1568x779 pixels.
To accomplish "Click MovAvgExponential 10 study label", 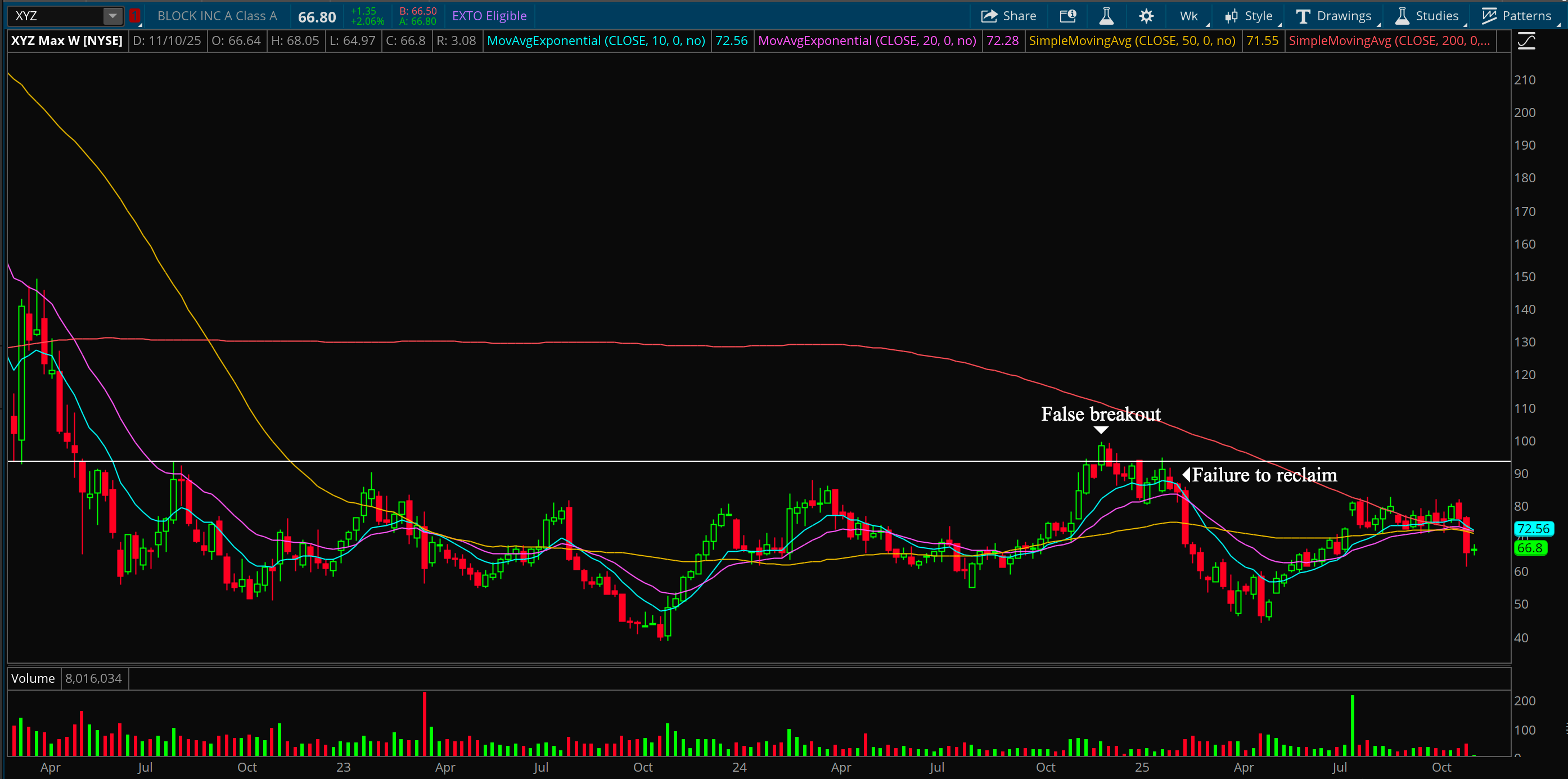I will tap(596, 40).
